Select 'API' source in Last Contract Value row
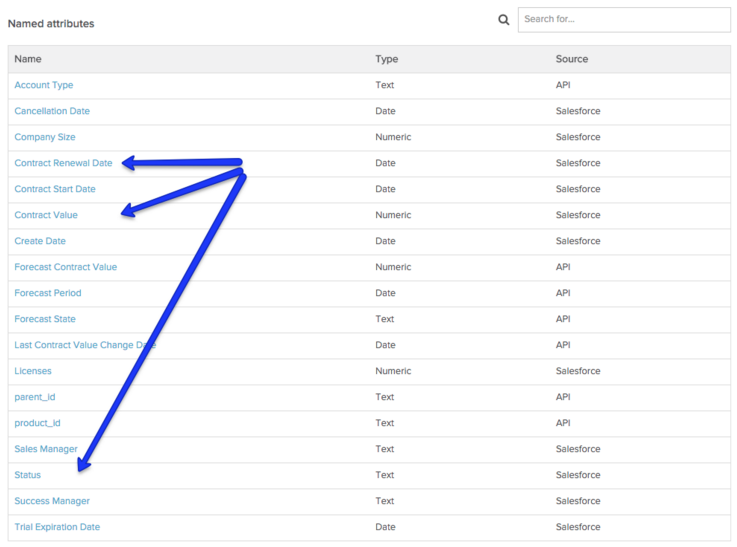 point(563,345)
